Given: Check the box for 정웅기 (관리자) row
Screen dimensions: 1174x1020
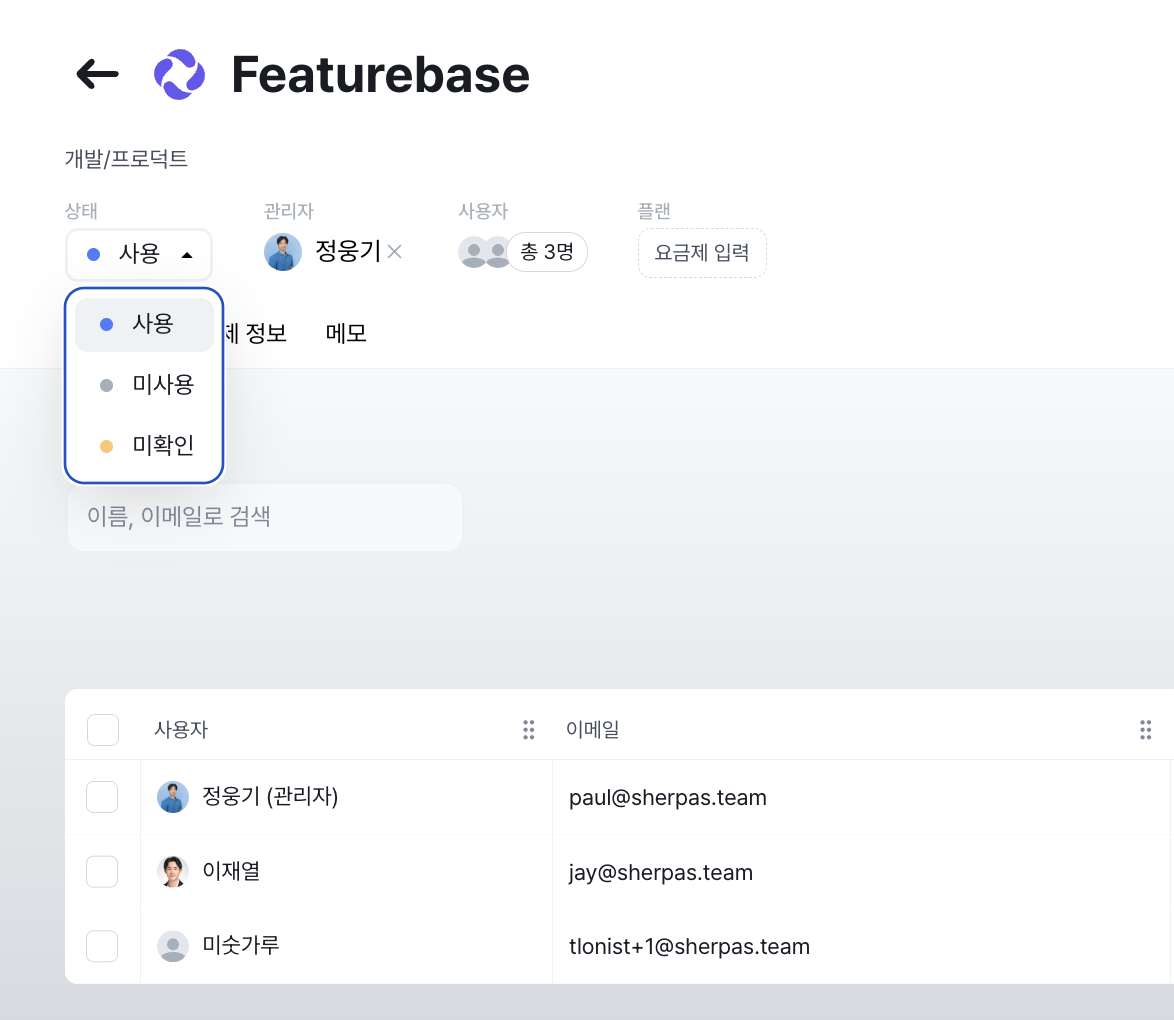Looking at the screenshot, I should coord(102,797).
